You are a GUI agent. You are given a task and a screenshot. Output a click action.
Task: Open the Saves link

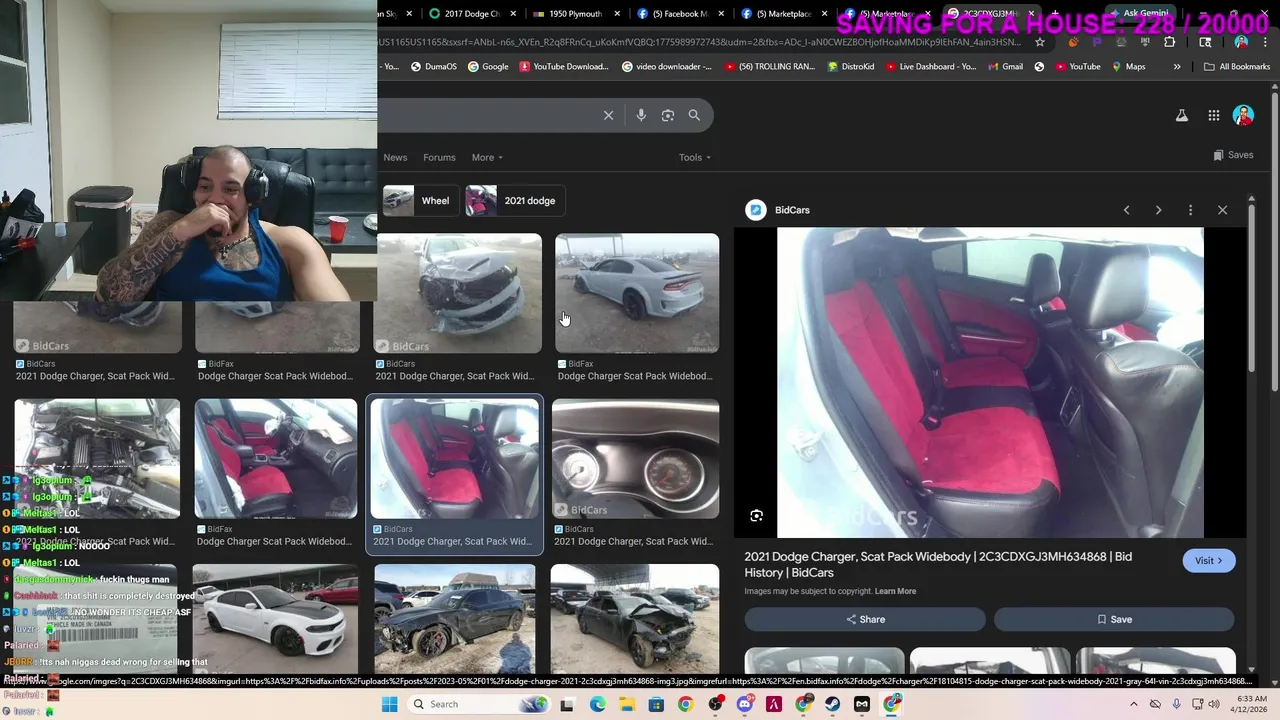pyautogui.click(x=1233, y=155)
